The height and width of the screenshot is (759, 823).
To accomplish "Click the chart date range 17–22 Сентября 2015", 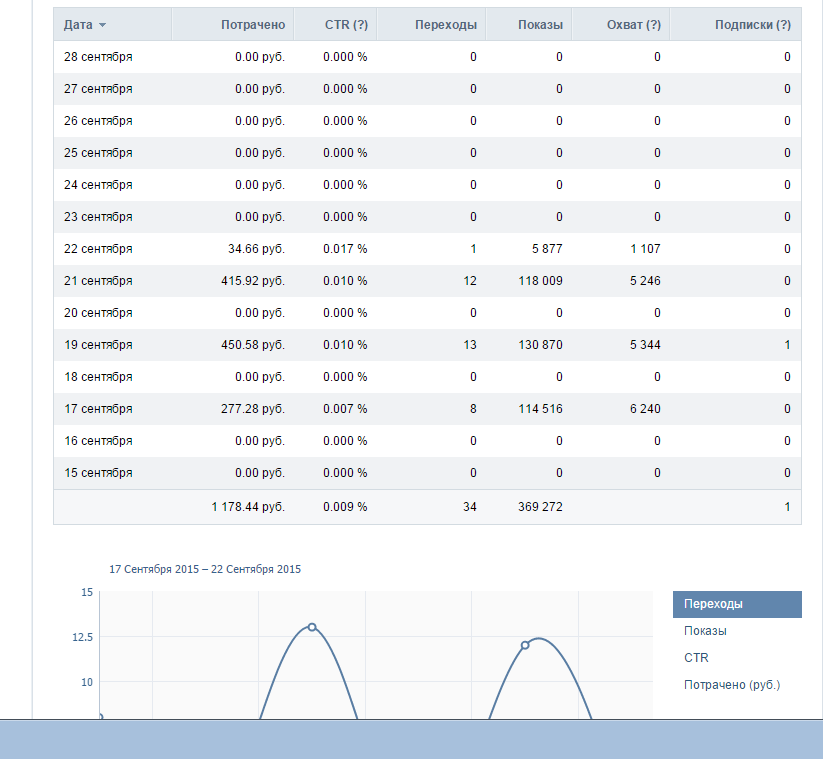I will coord(205,570).
